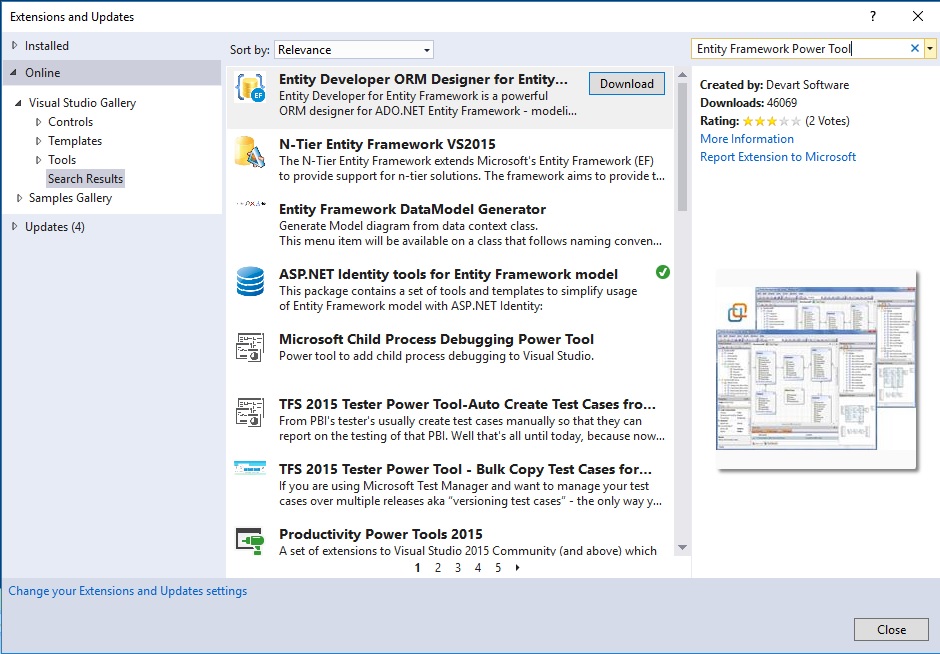Viewport: 940px width, 654px height.
Task: Click the ASP.NET Identity tools database icon
Action: pyautogui.click(x=250, y=282)
